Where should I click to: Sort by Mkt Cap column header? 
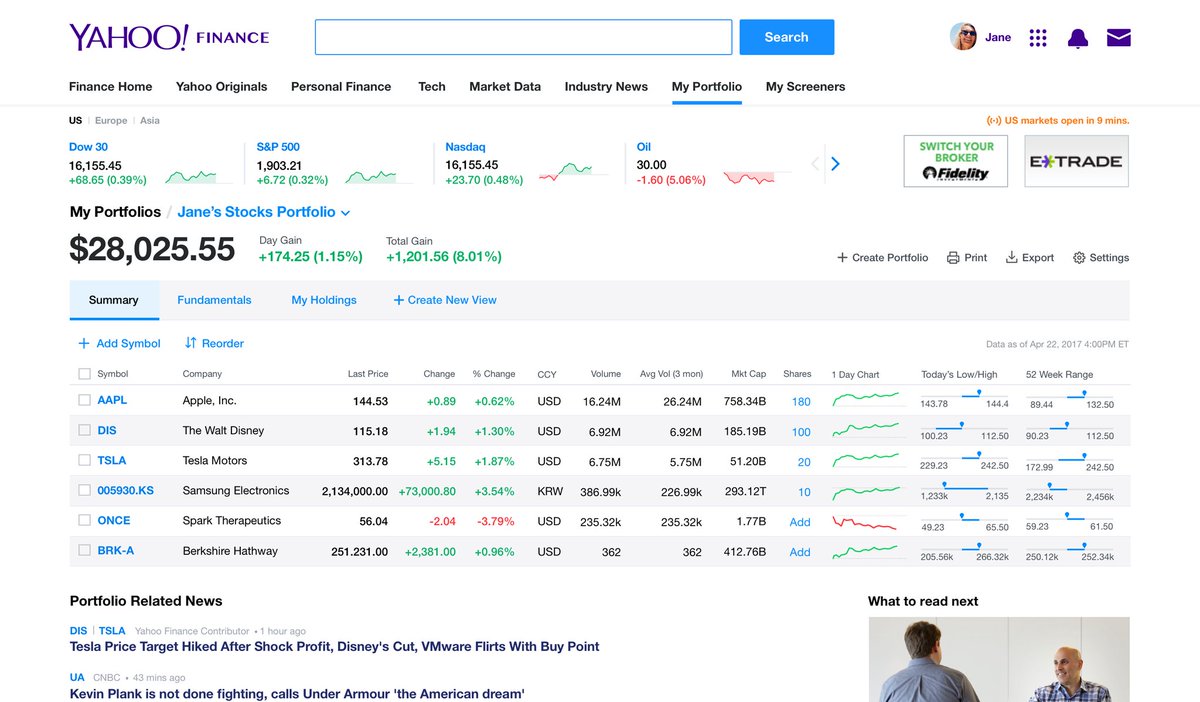(x=748, y=374)
